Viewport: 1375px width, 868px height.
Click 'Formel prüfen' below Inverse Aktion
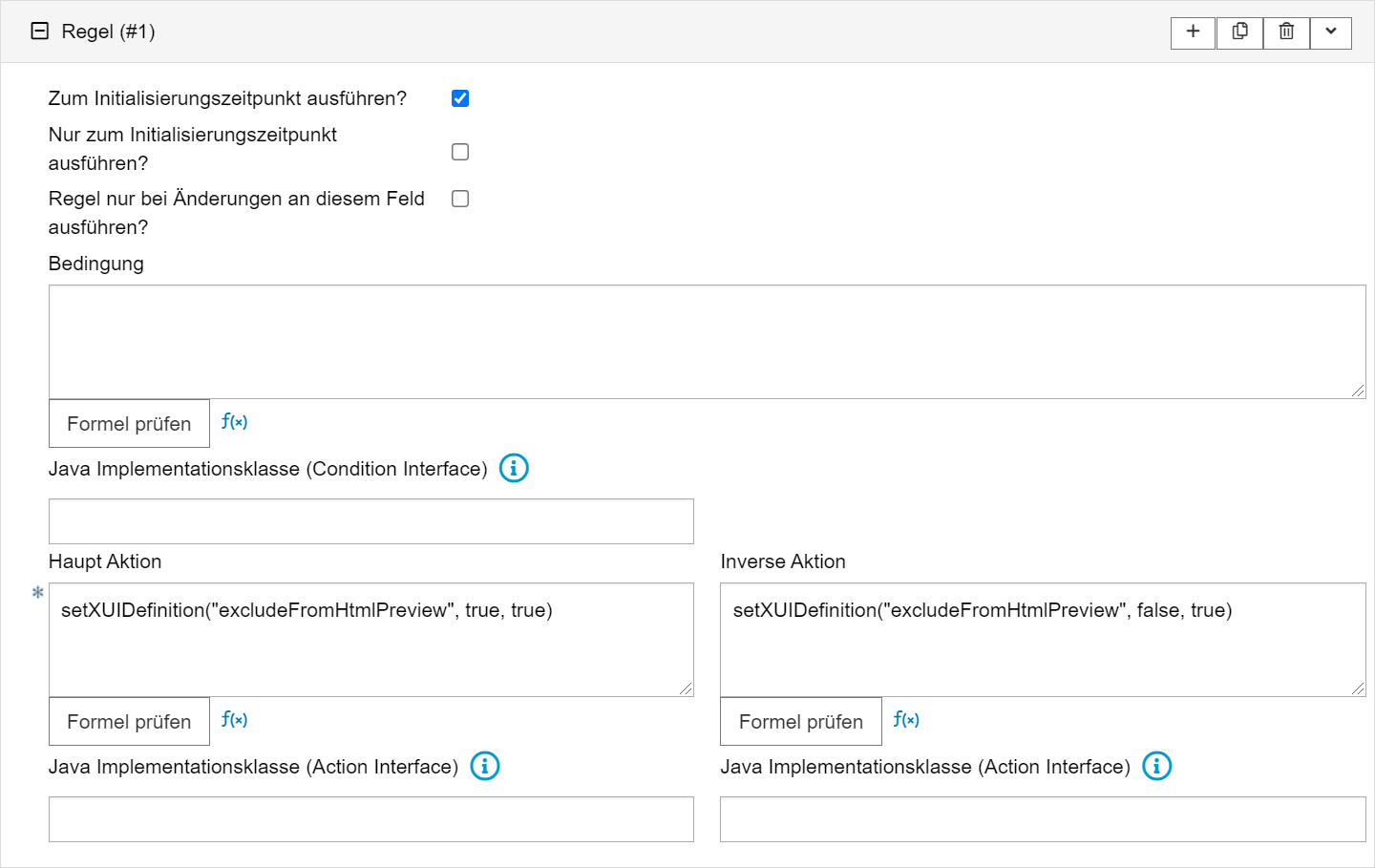pyautogui.click(x=800, y=722)
